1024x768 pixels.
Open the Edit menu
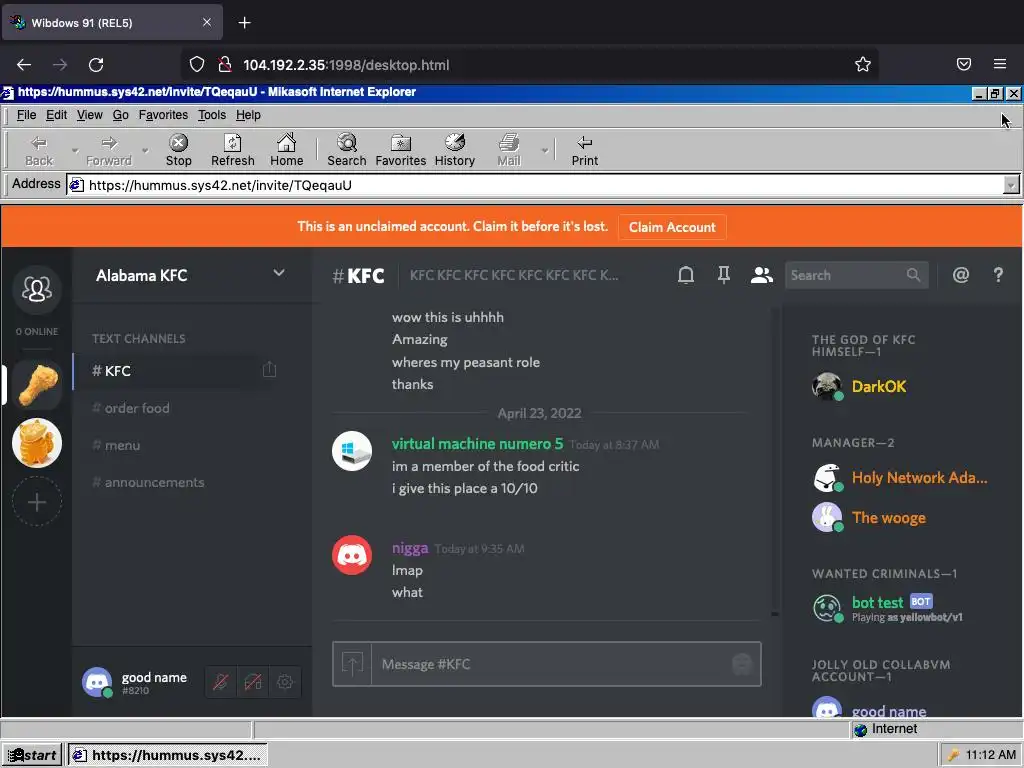[56, 115]
